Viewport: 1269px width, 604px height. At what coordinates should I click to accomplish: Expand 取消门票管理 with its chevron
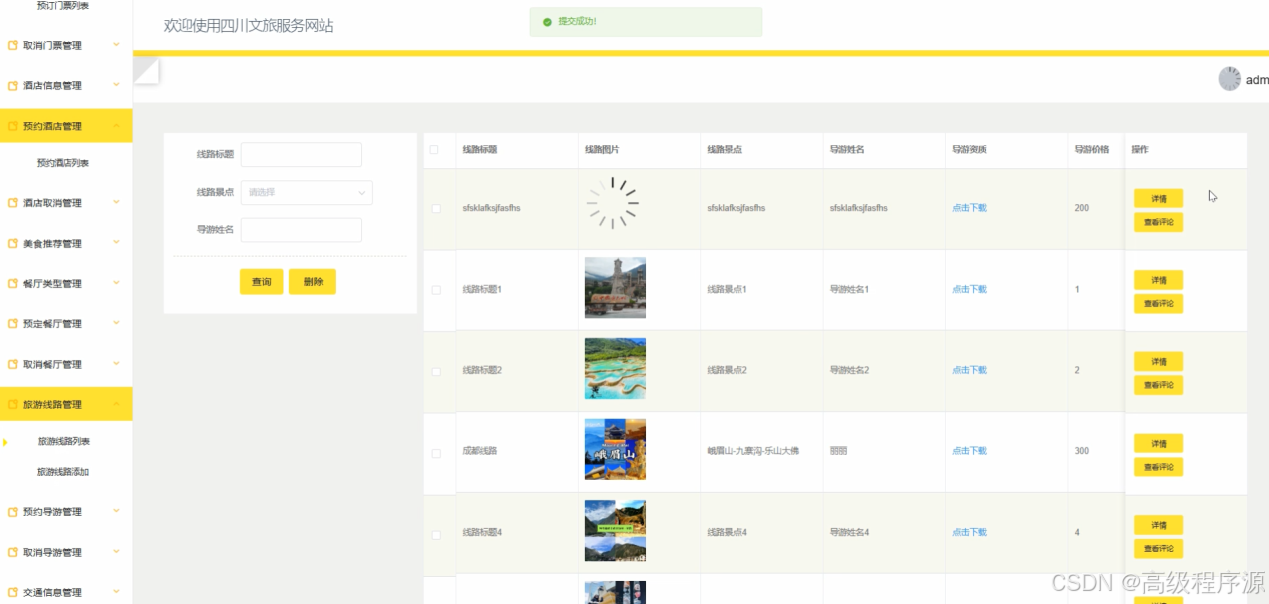[117, 45]
